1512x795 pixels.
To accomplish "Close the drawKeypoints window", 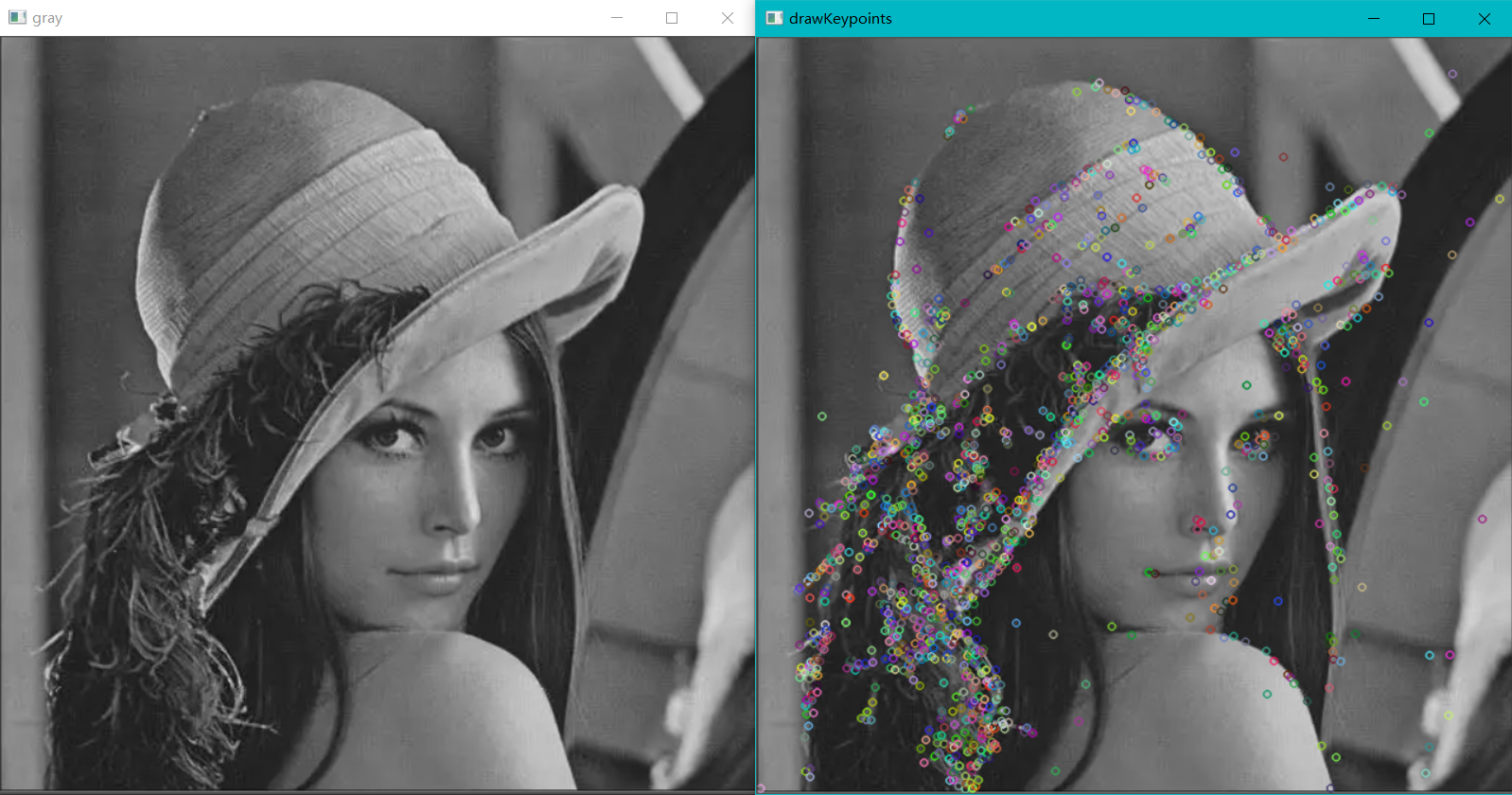I will coord(1484,19).
